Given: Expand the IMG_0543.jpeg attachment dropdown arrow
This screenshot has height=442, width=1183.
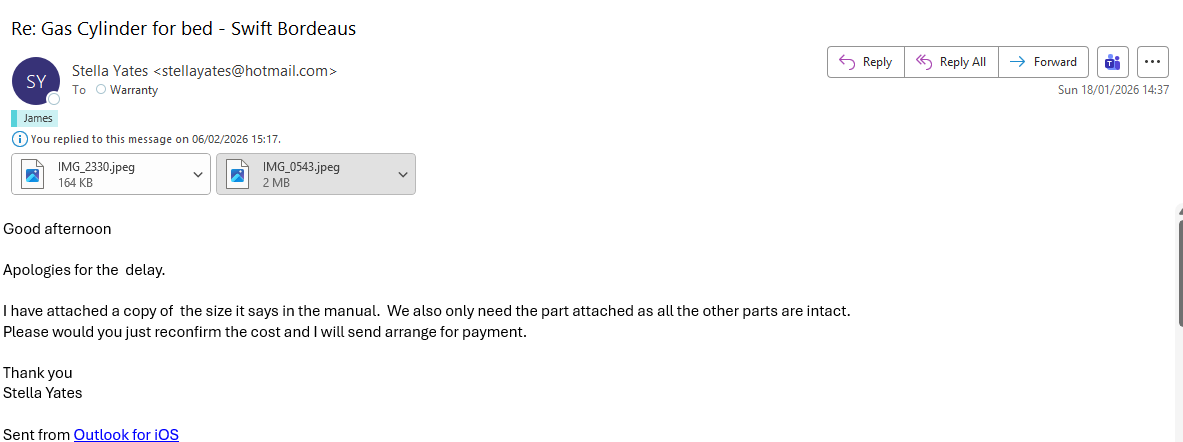Looking at the screenshot, I should (x=402, y=174).
